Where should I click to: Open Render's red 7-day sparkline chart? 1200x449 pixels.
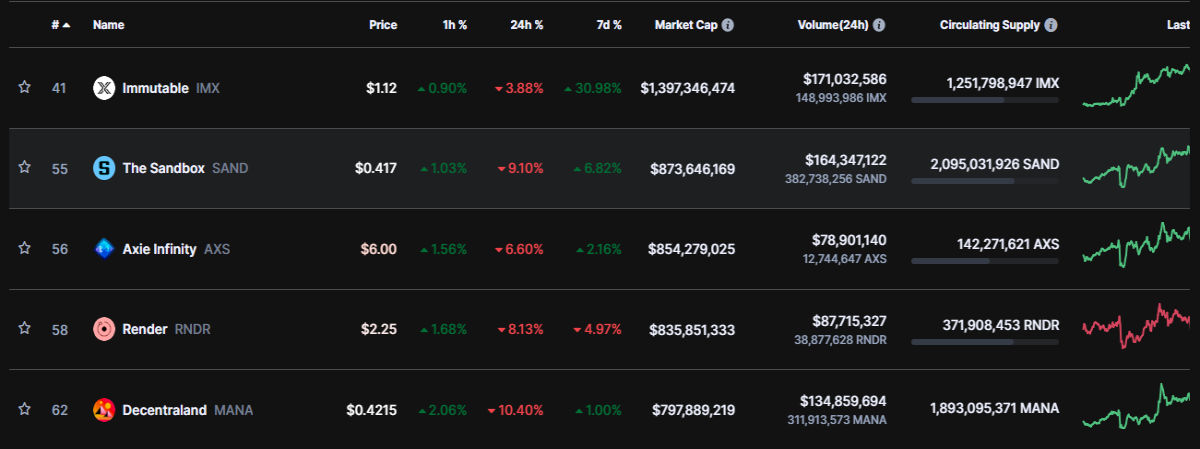coord(1137,326)
